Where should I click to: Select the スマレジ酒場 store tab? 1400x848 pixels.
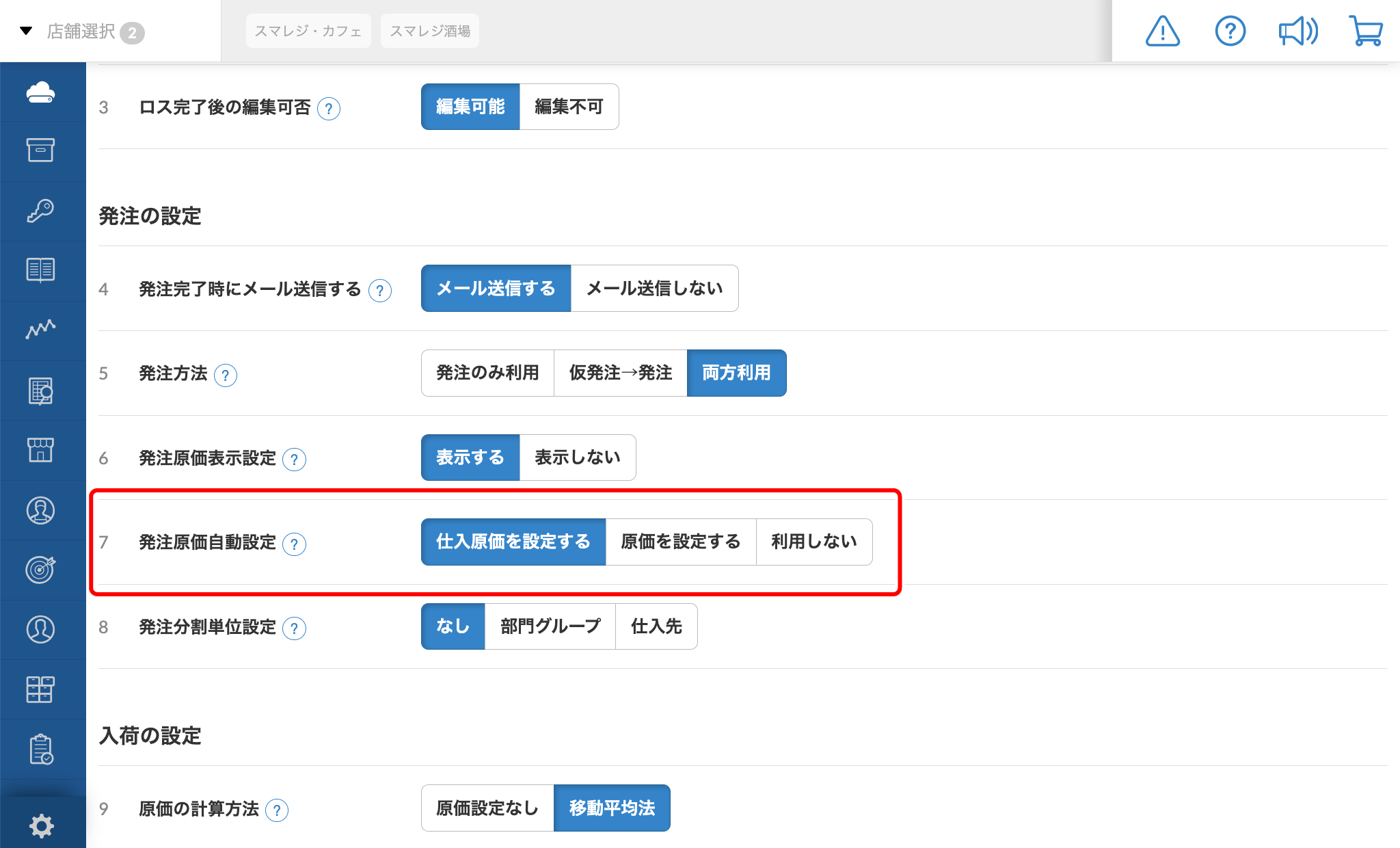[429, 30]
